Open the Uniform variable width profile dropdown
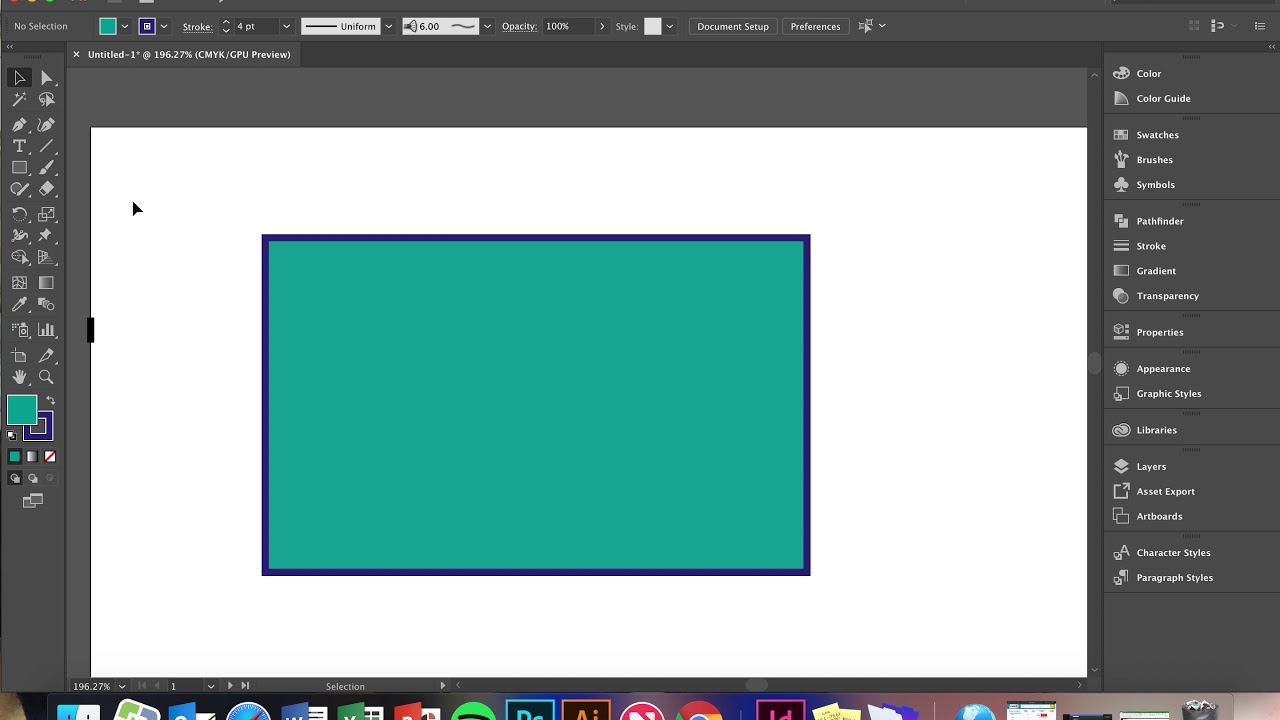The width and height of the screenshot is (1280, 720). coord(388,26)
